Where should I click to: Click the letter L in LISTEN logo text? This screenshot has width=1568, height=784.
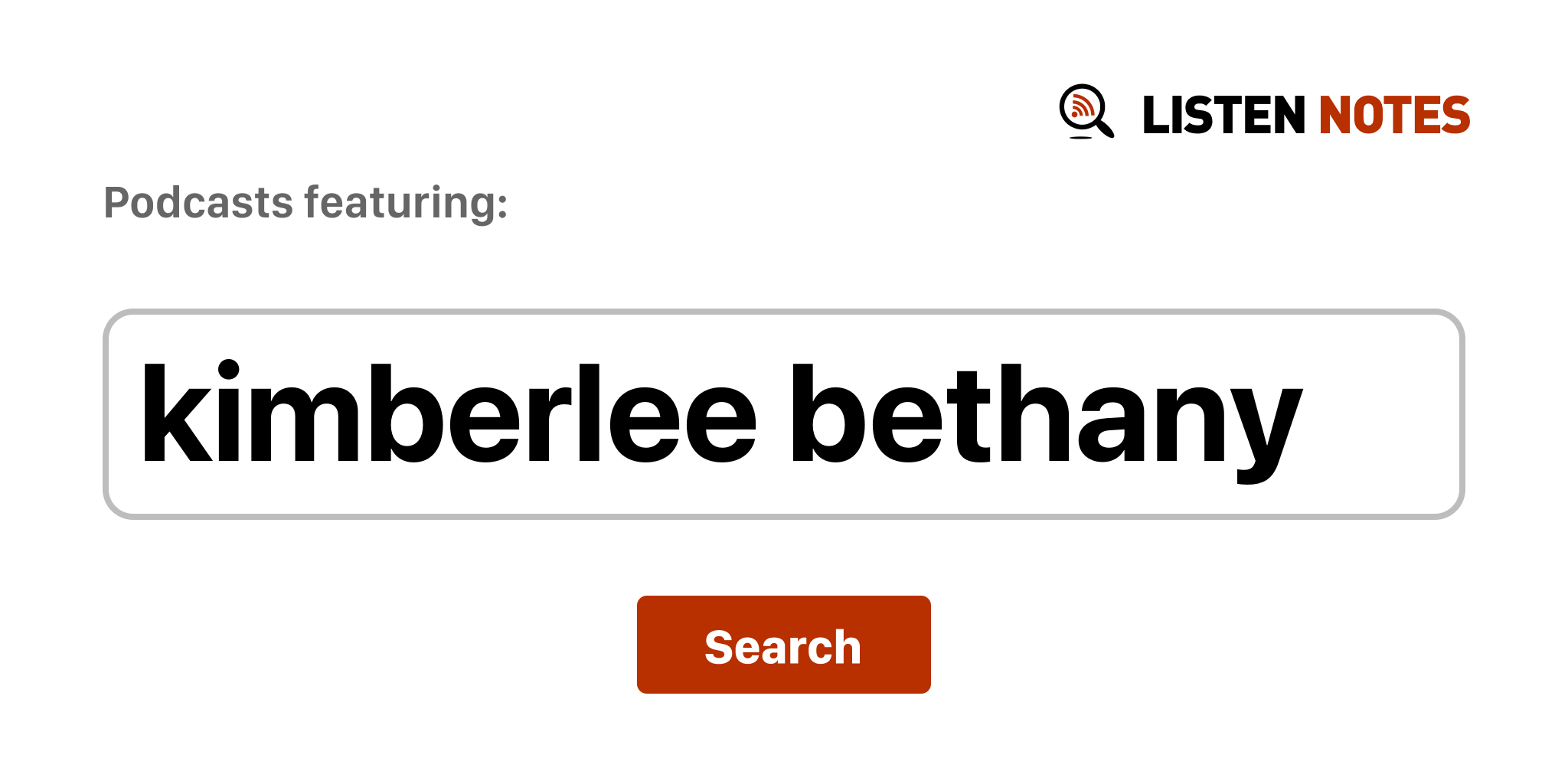1155,116
